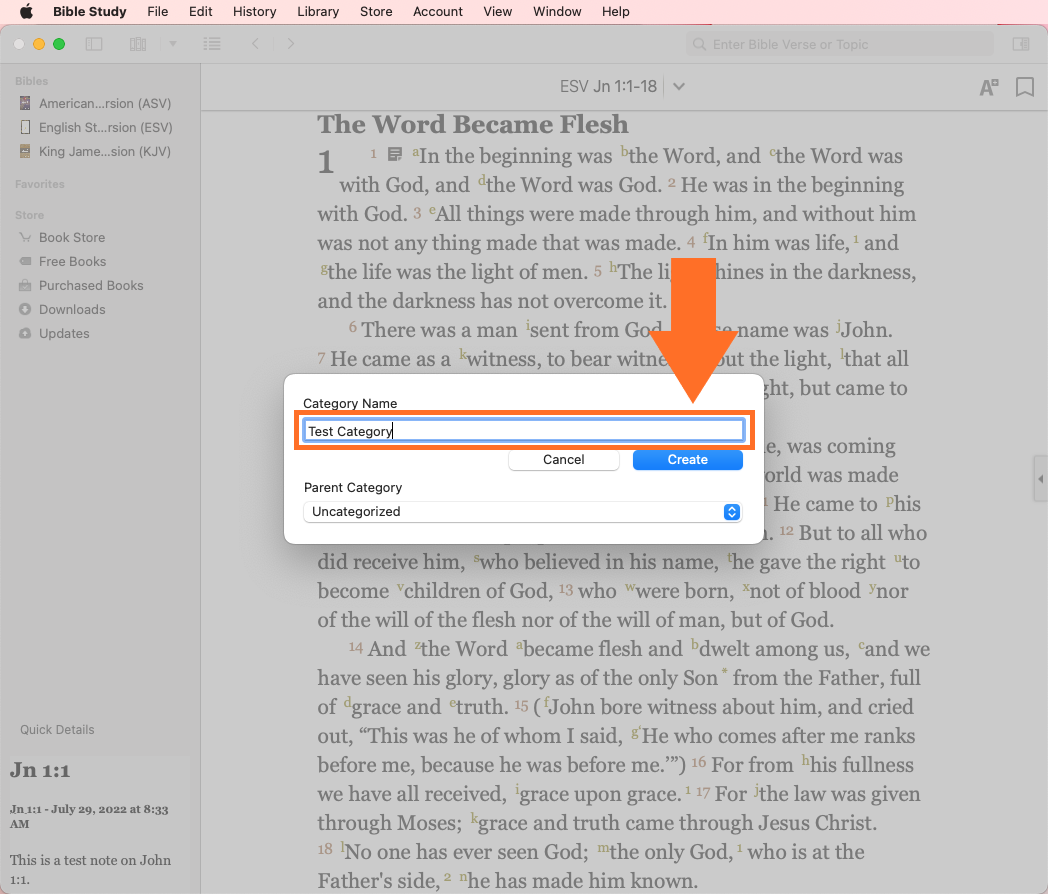
Task: Go back with the left arrow
Action: (x=256, y=44)
